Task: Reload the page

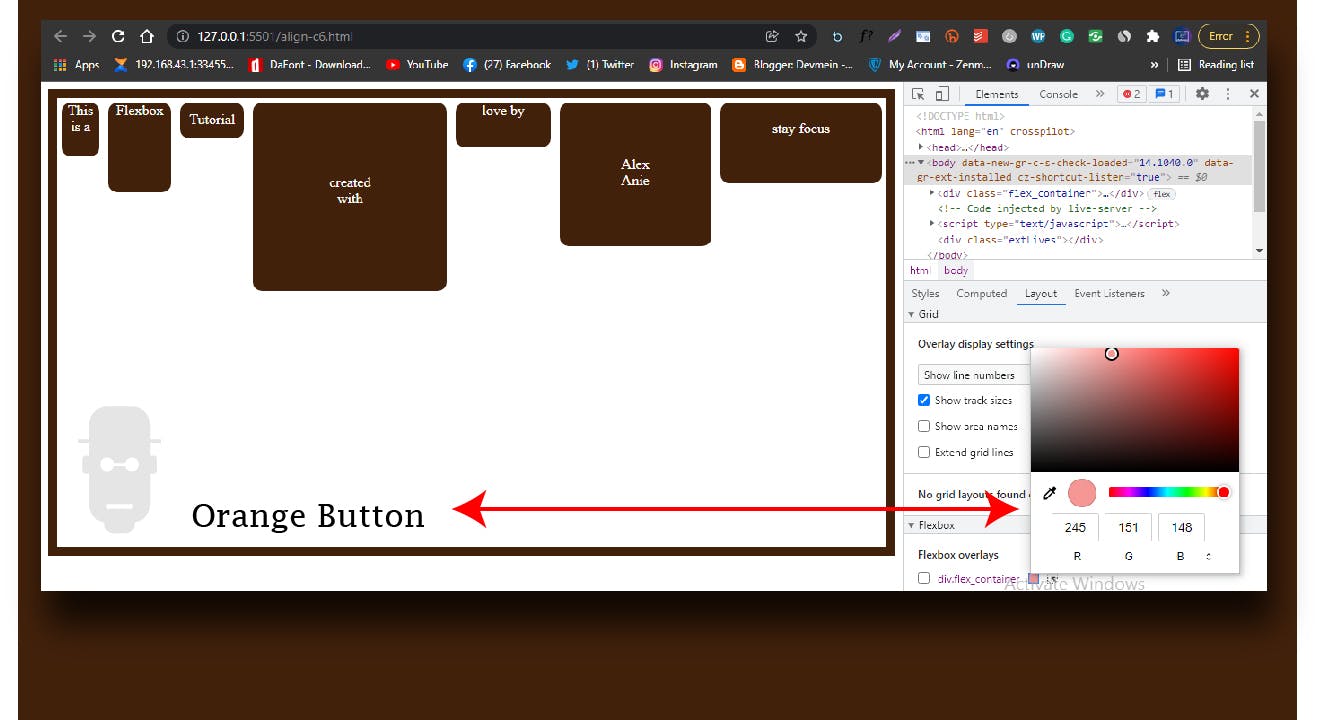Action: click(118, 36)
